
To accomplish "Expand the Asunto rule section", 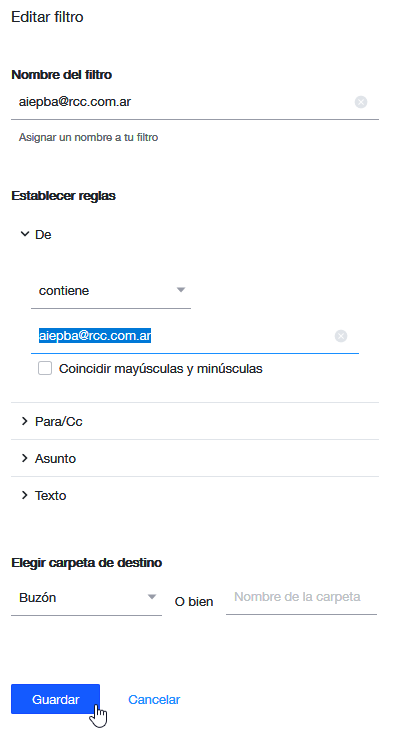I will [195, 458].
